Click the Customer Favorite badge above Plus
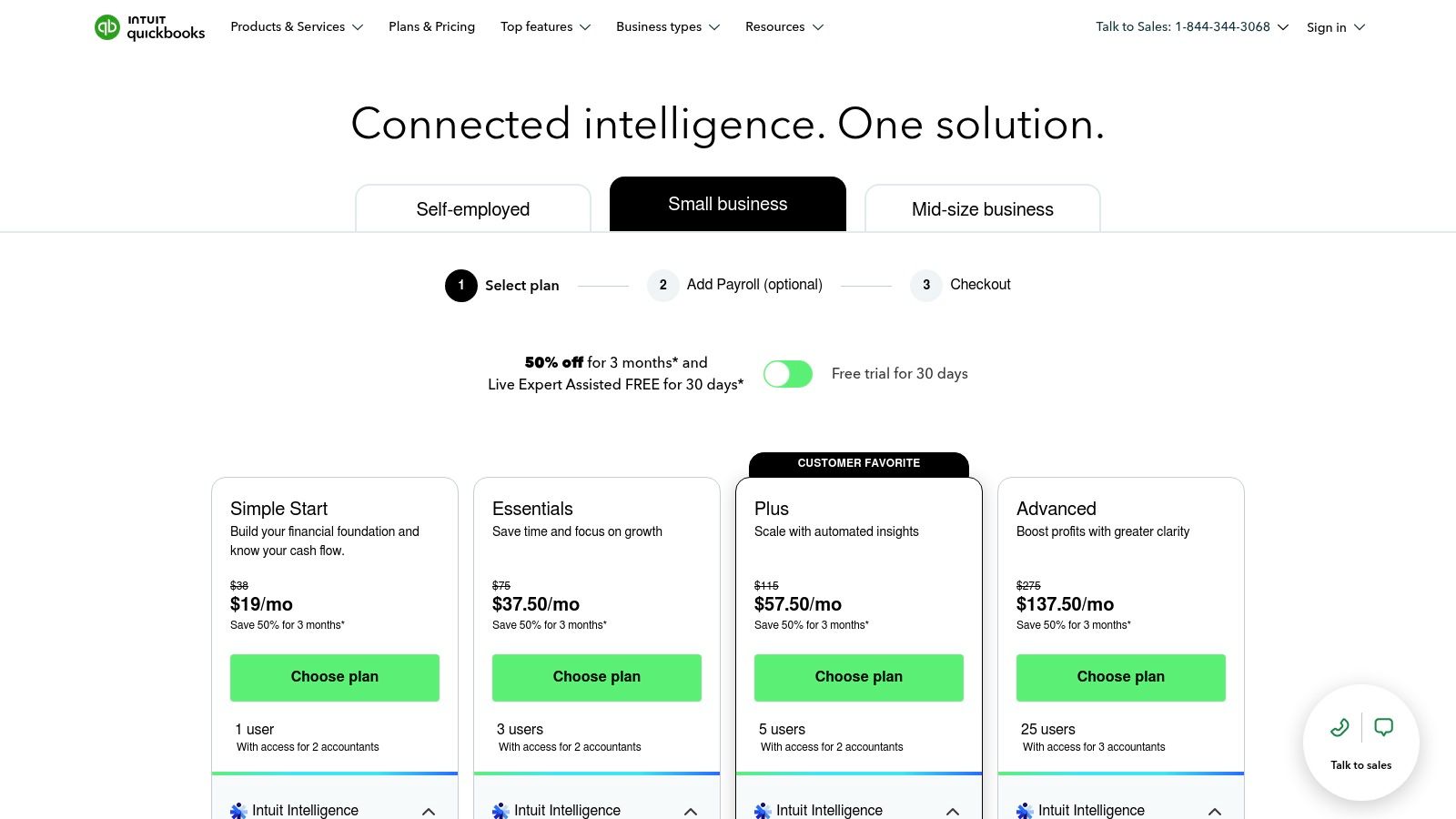Image resolution: width=1456 pixels, height=819 pixels. pos(858,463)
